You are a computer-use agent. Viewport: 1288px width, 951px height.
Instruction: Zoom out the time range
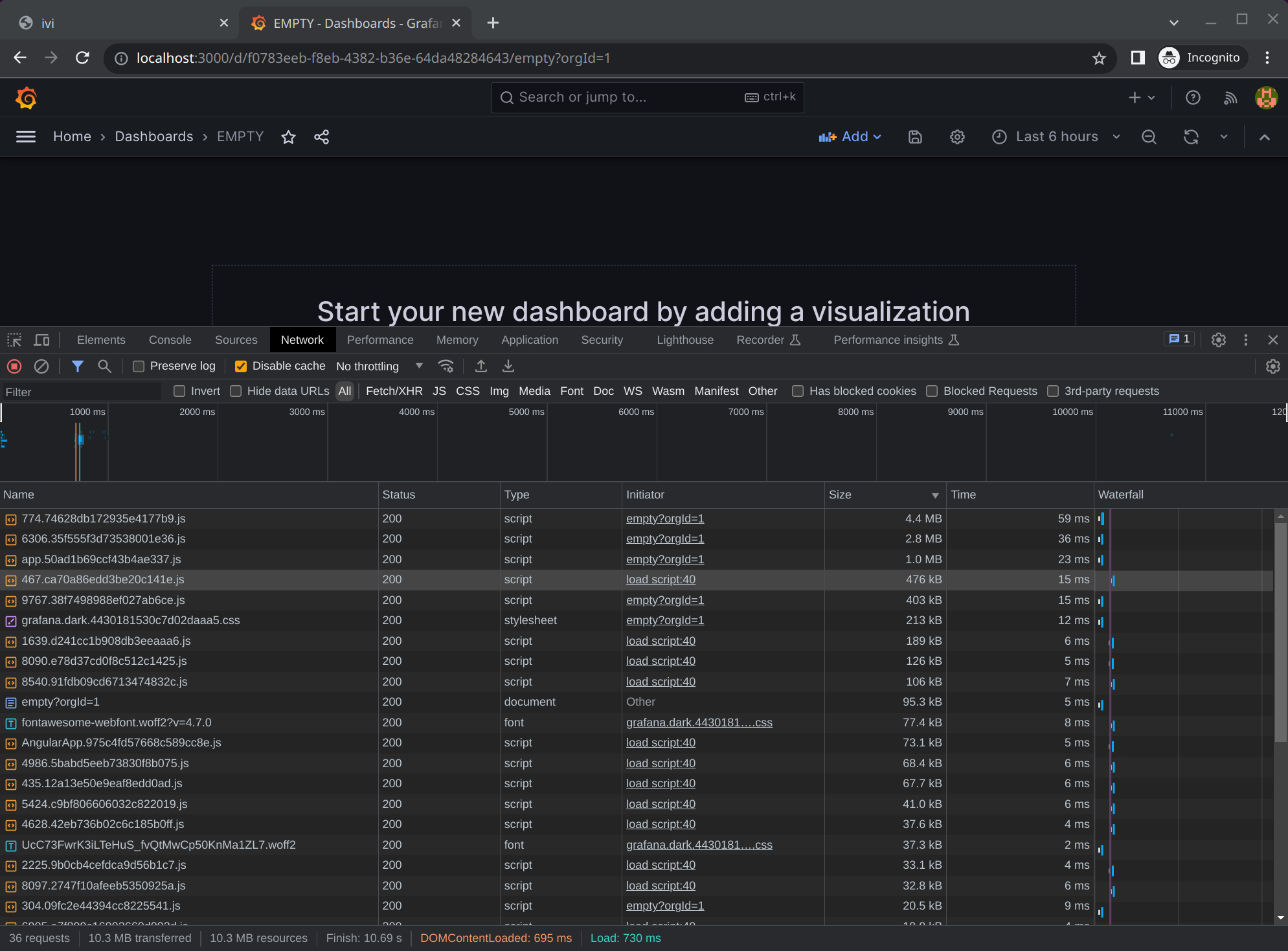coord(1149,137)
